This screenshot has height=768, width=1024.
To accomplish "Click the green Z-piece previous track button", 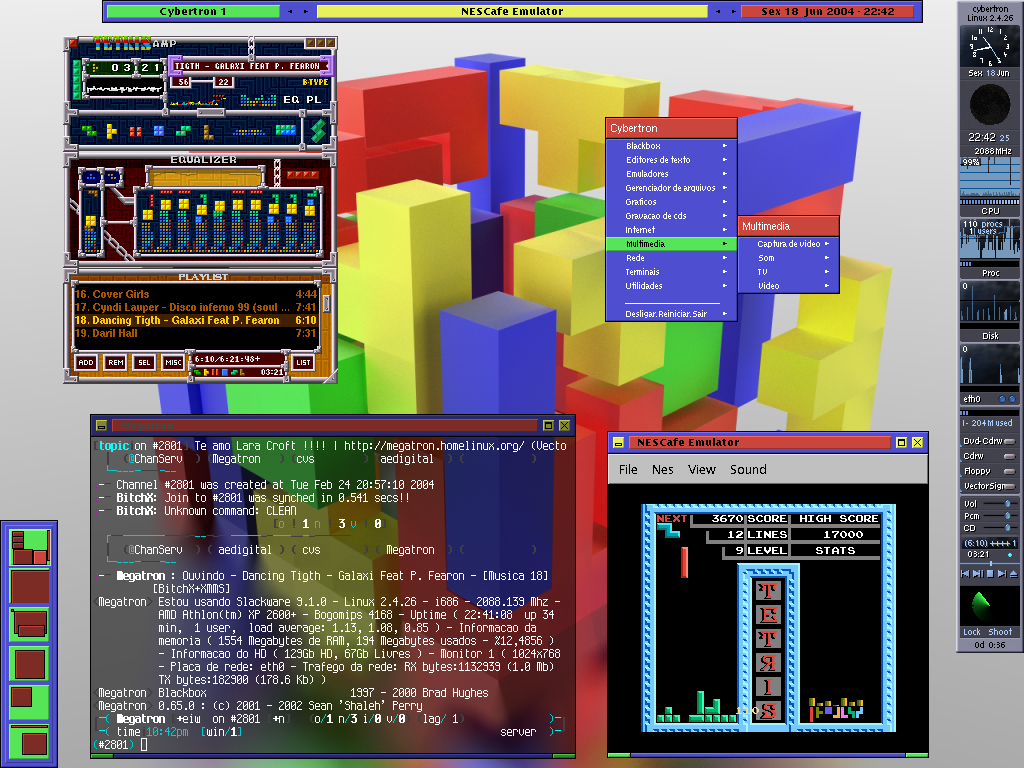I will [x=89, y=131].
